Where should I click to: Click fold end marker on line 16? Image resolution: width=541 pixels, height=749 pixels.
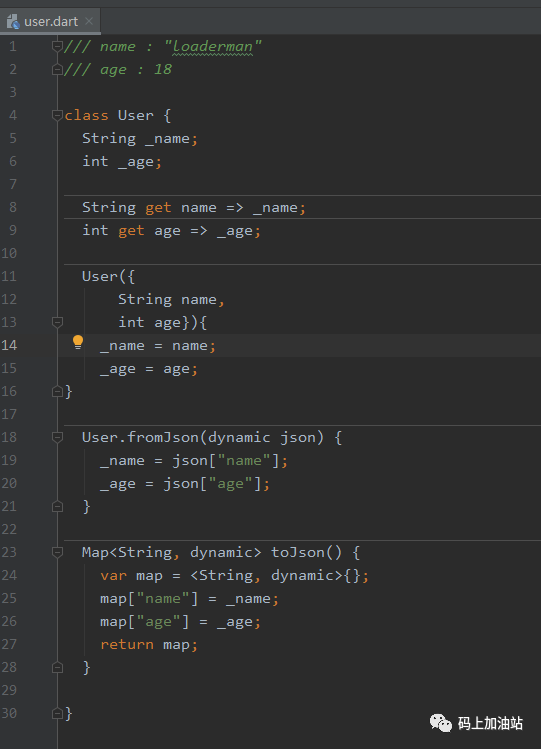click(x=57, y=392)
